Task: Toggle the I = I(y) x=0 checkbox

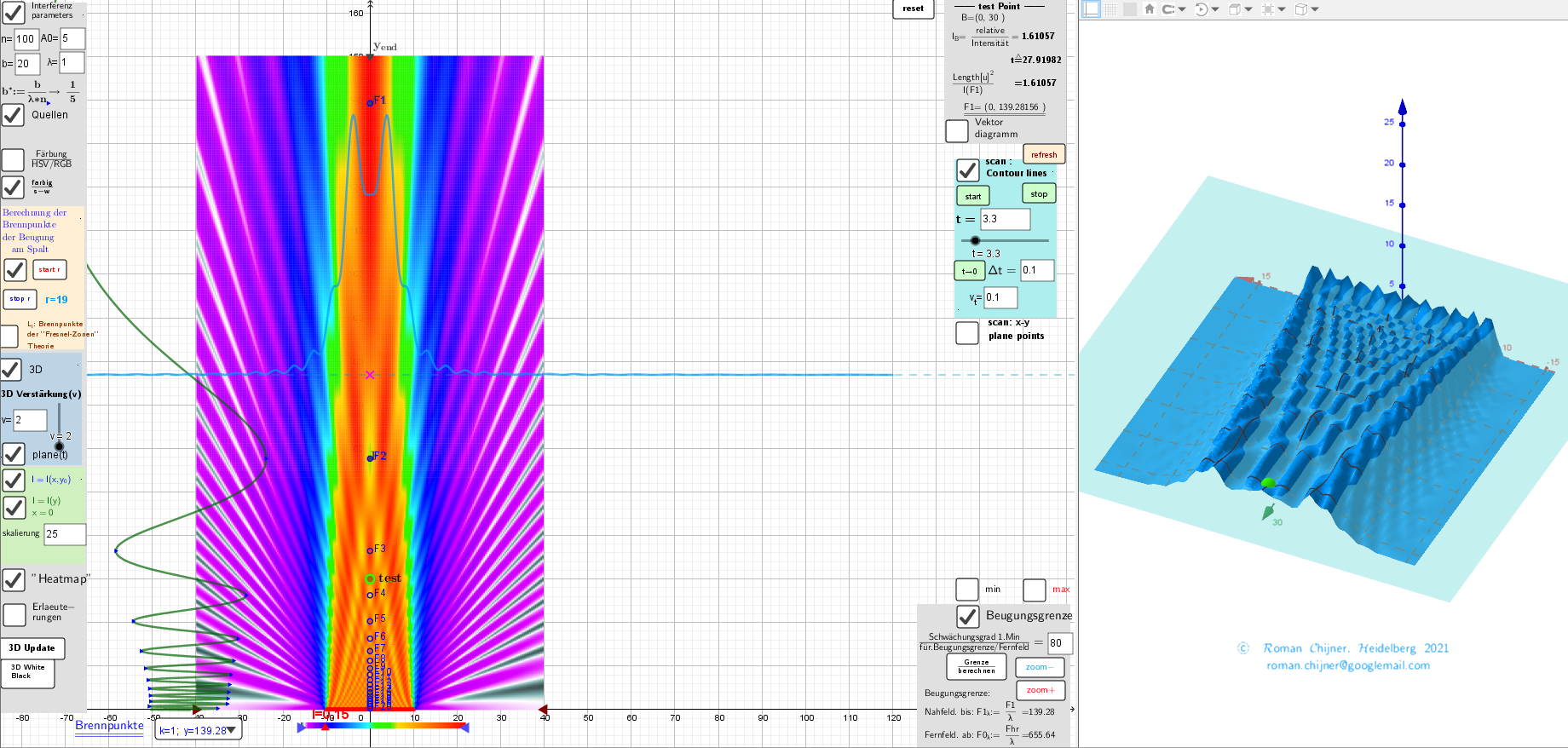Action: click(14, 507)
